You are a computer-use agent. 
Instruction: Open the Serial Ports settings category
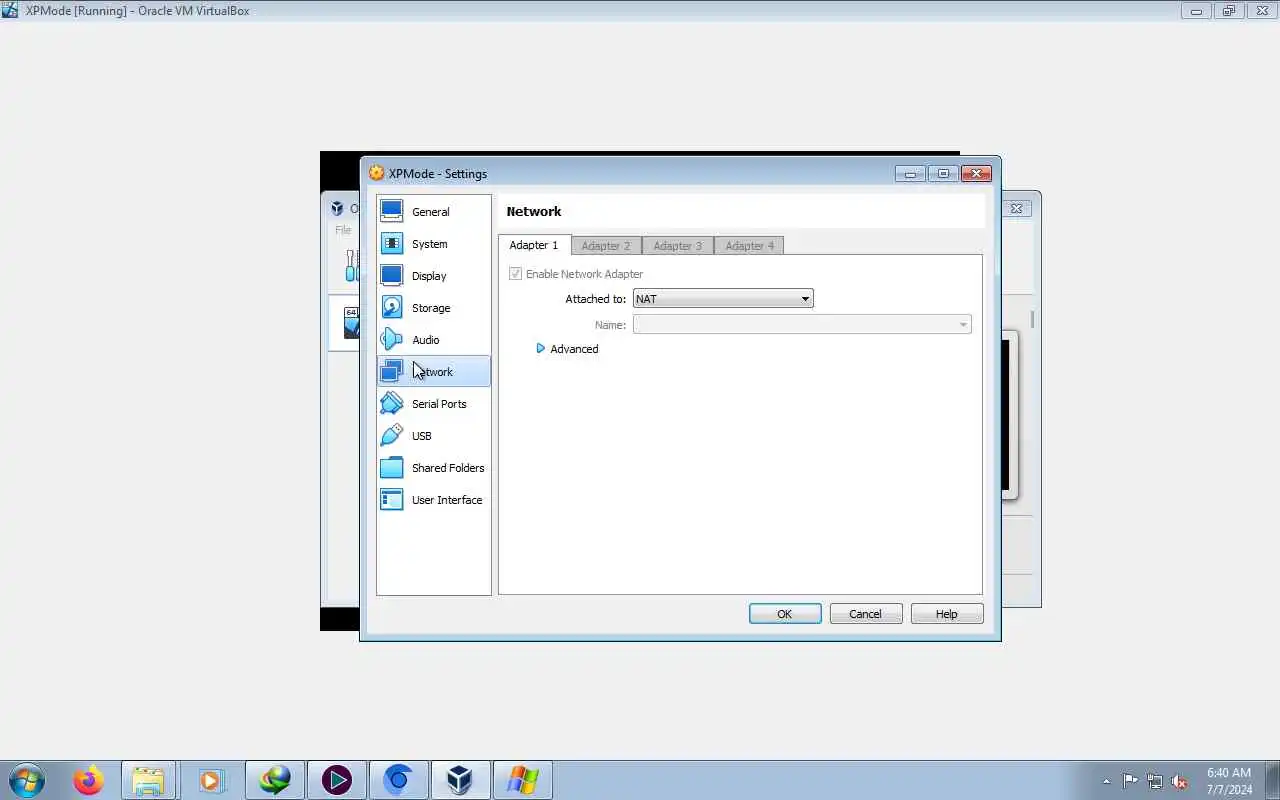(433, 404)
